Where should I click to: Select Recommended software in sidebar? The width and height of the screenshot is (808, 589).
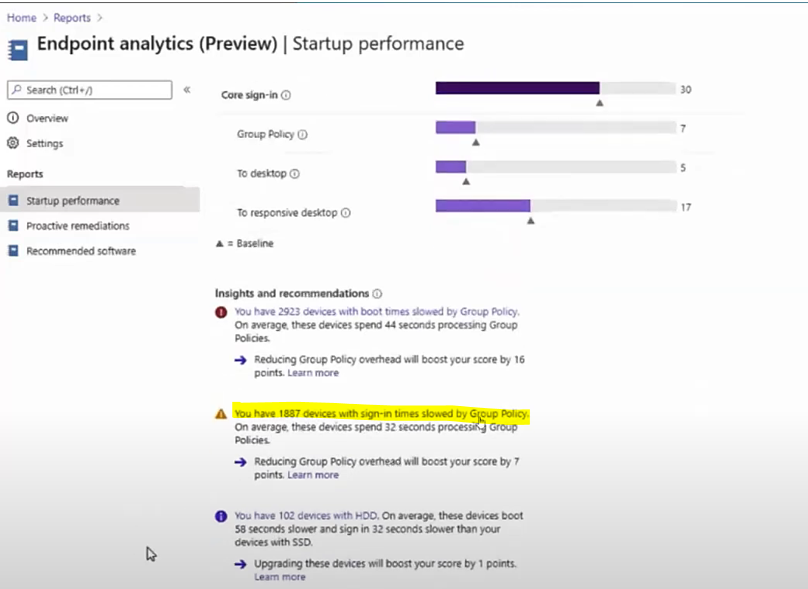[81, 251]
